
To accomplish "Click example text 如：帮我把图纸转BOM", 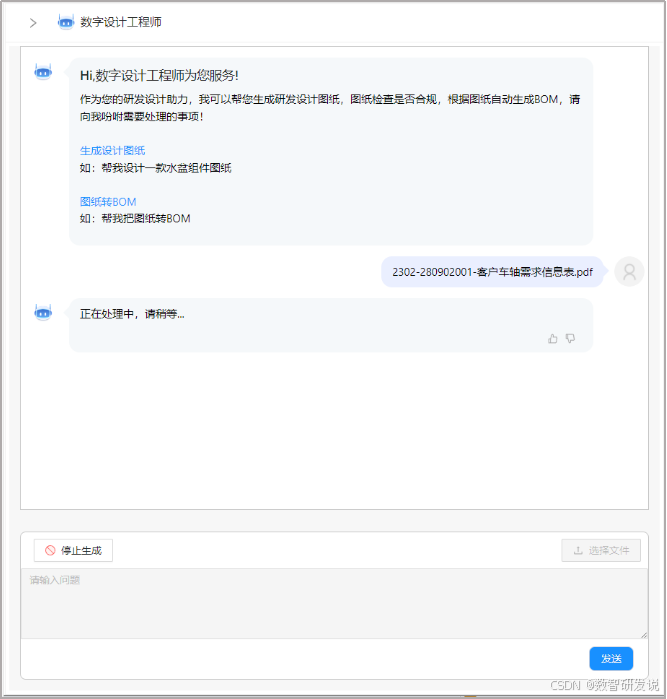I will click(135, 218).
